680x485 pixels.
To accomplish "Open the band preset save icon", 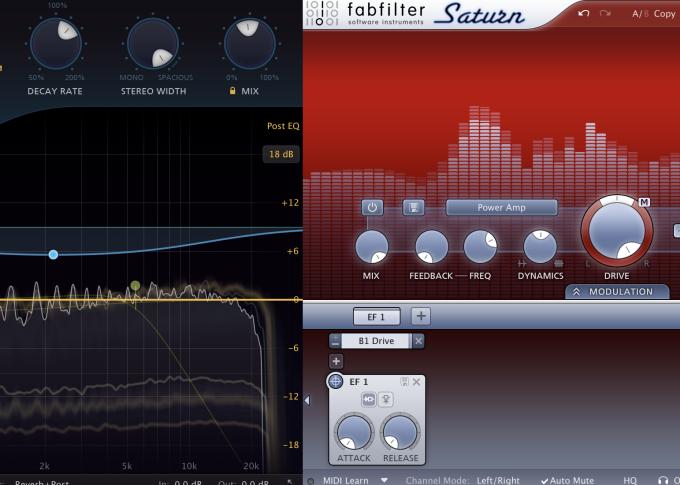I will [x=413, y=207].
